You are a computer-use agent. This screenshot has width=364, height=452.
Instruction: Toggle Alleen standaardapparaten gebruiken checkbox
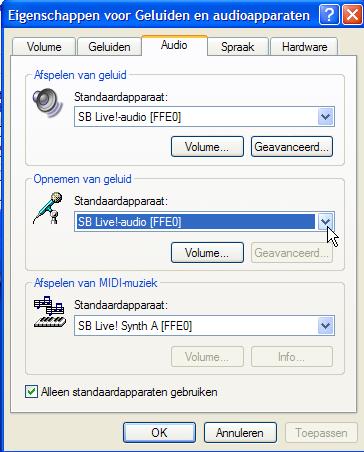pos(31,392)
